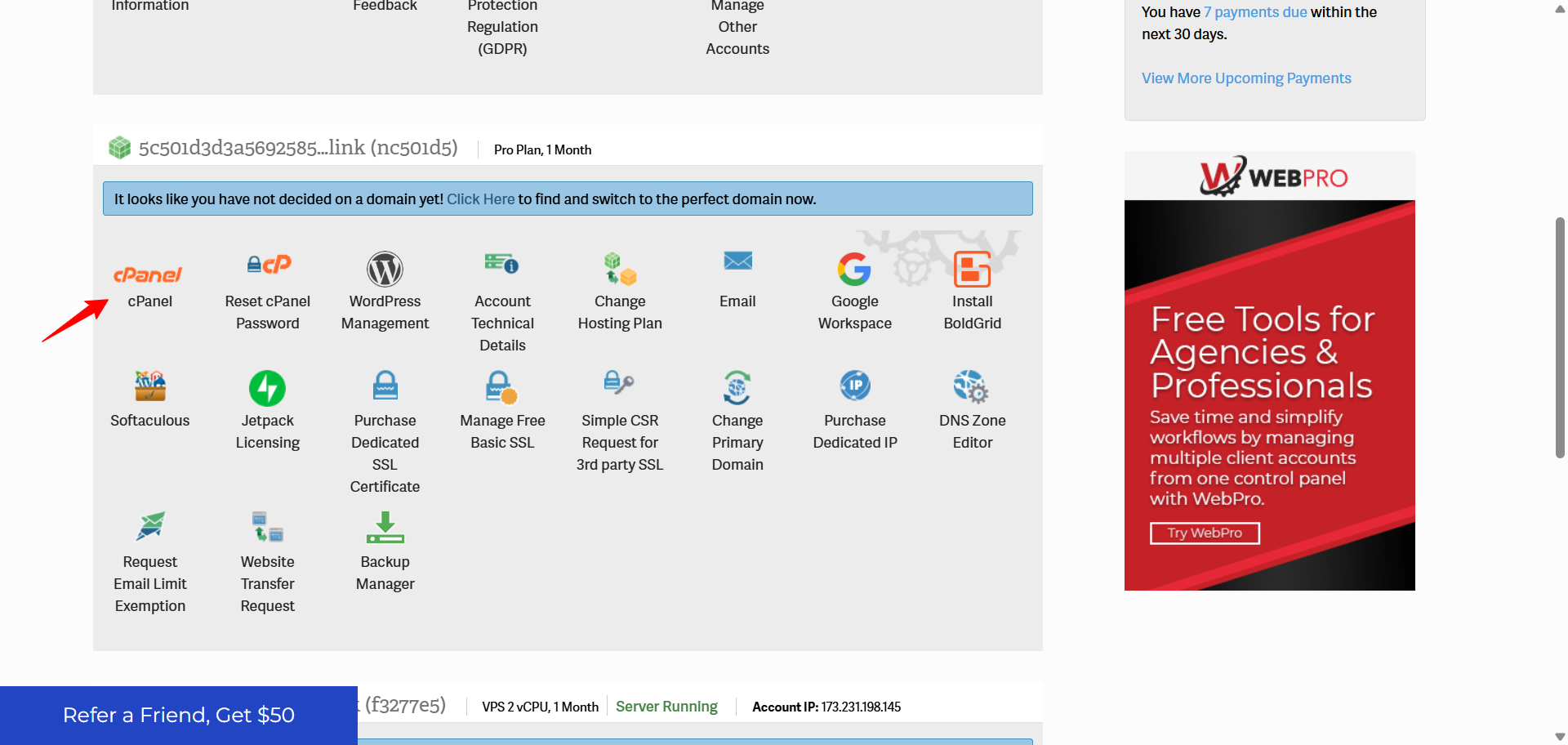Open Manage Free Basic SSL icon
The height and width of the screenshot is (745, 1568).
click(501, 387)
